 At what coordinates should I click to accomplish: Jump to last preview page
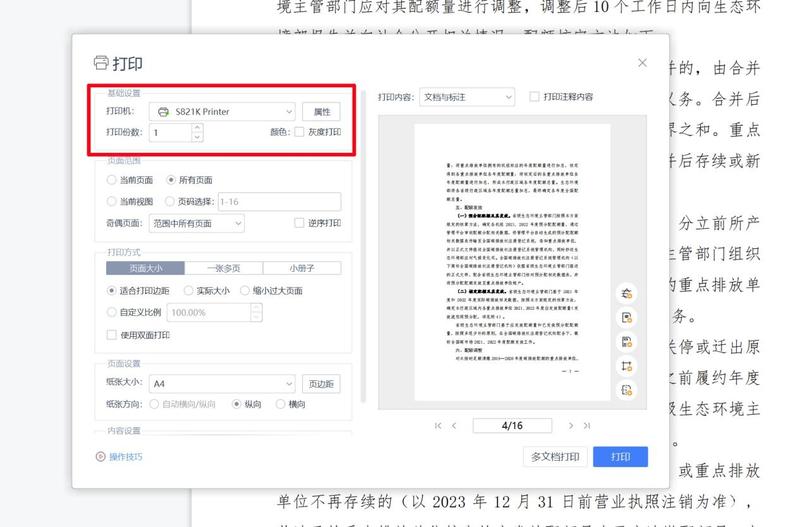[587, 425]
